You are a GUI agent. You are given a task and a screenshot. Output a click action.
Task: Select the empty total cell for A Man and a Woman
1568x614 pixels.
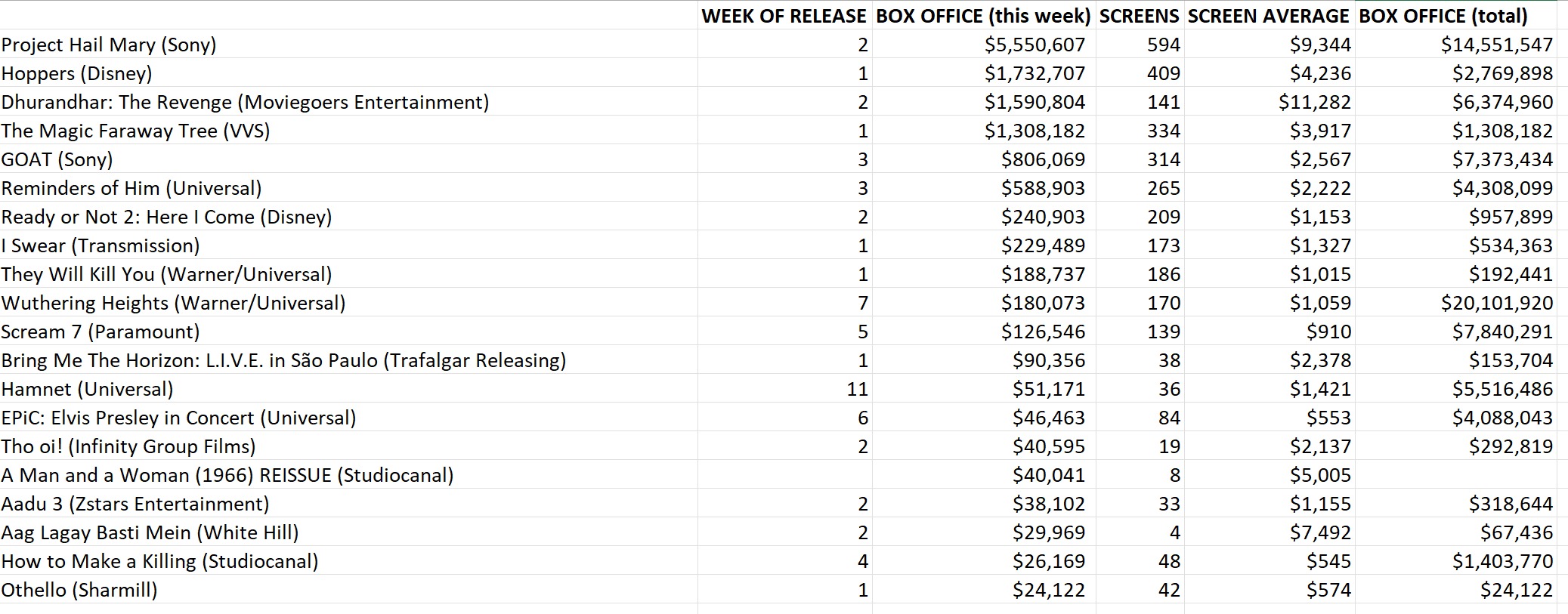(1455, 475)
